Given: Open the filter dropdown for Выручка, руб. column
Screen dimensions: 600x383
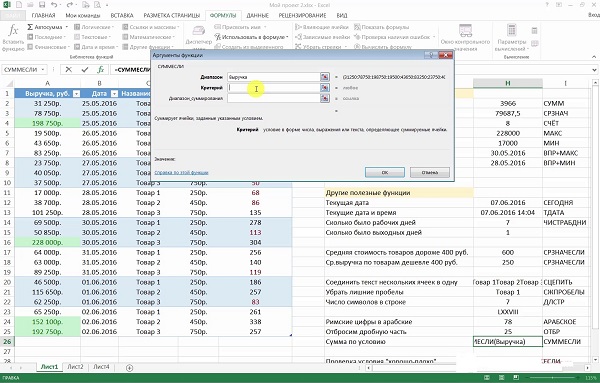Looking at the screenshot, I should pos(76,94).
